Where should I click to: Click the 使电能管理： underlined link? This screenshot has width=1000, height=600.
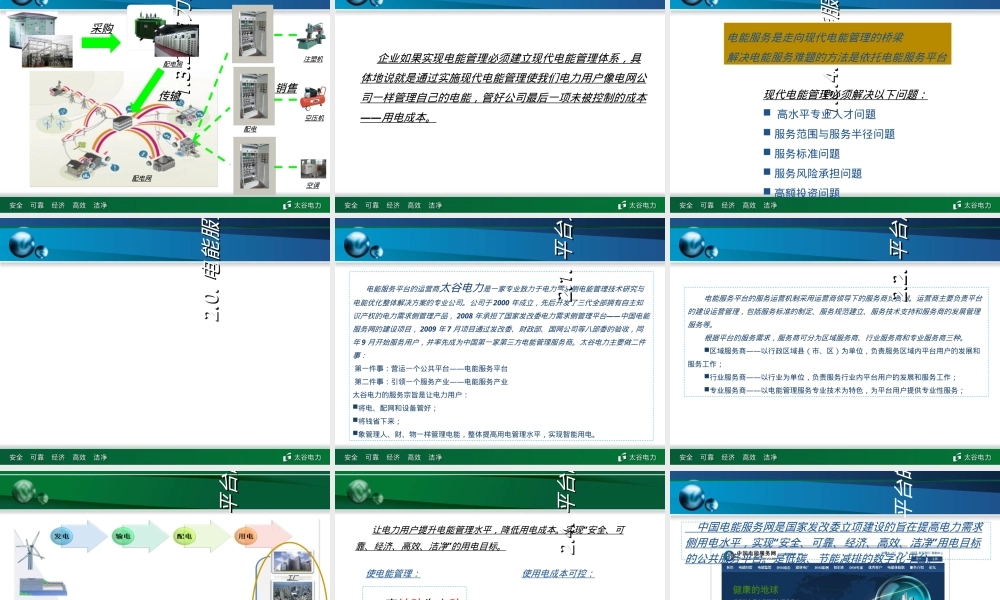[x=392, y=574]
